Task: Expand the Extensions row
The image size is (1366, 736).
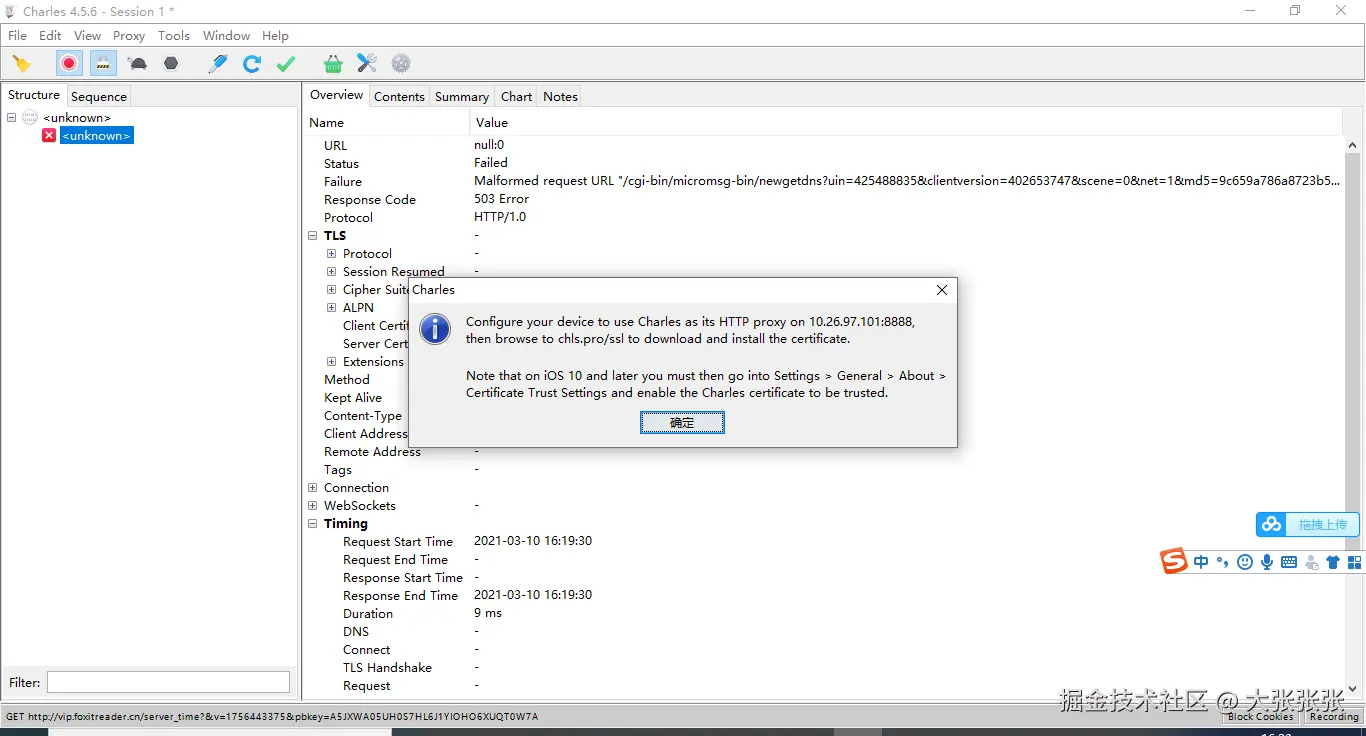Action: pyautogui.click(x=331, y=362)
